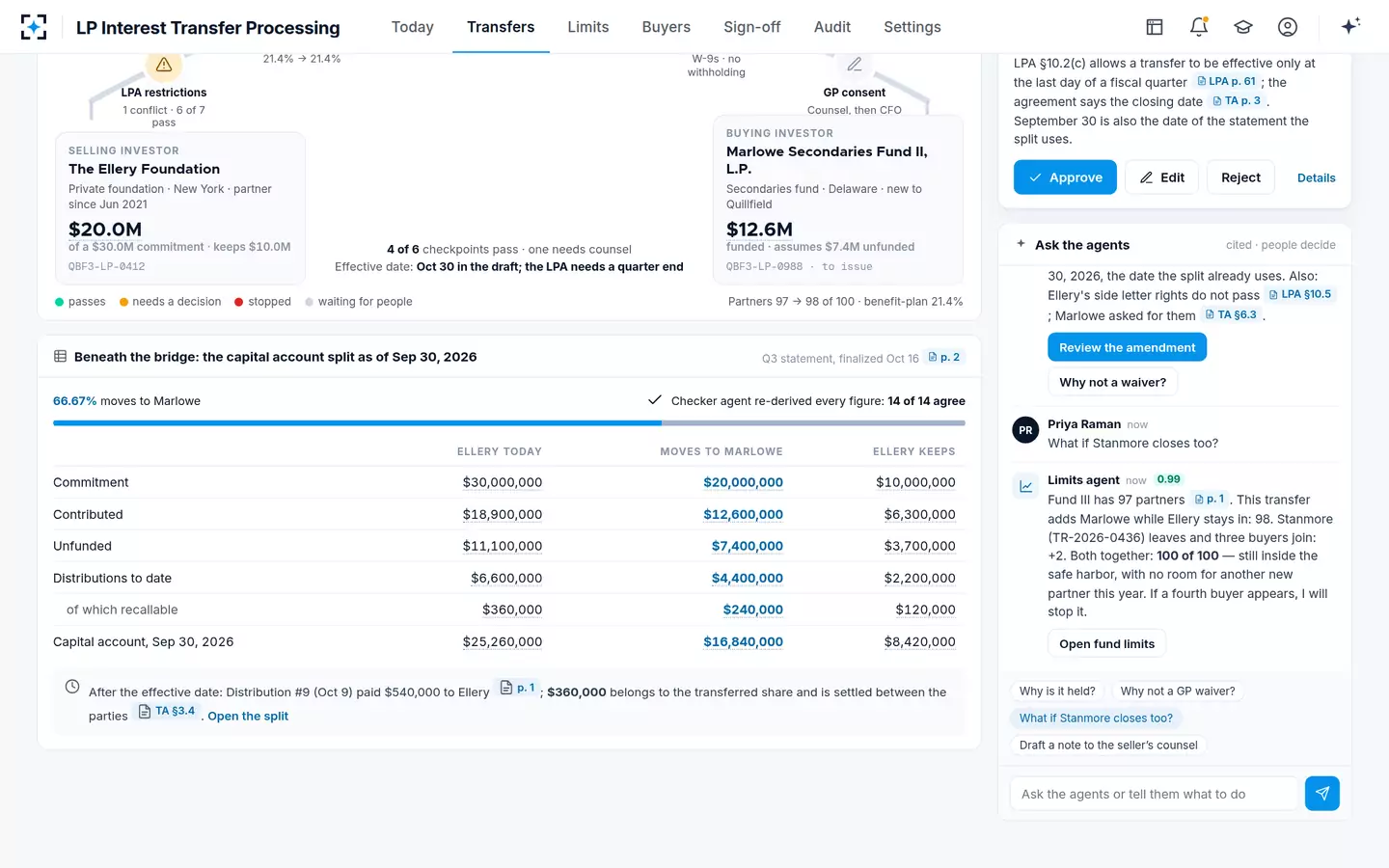
Task: Open the user account icon
Action: [1288, 27]
